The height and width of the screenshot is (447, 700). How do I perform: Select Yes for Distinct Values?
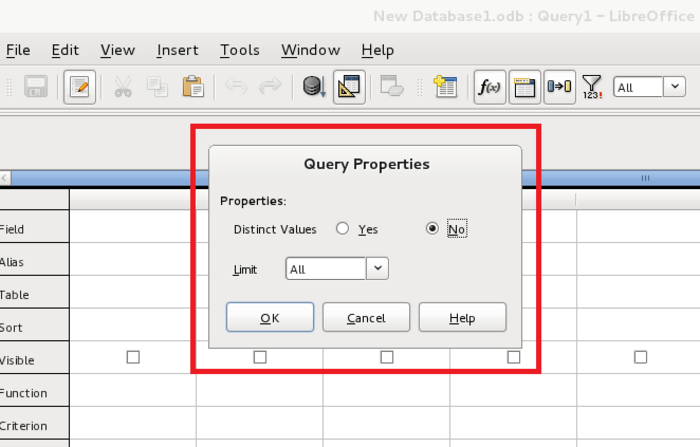(x=342, y=229)
